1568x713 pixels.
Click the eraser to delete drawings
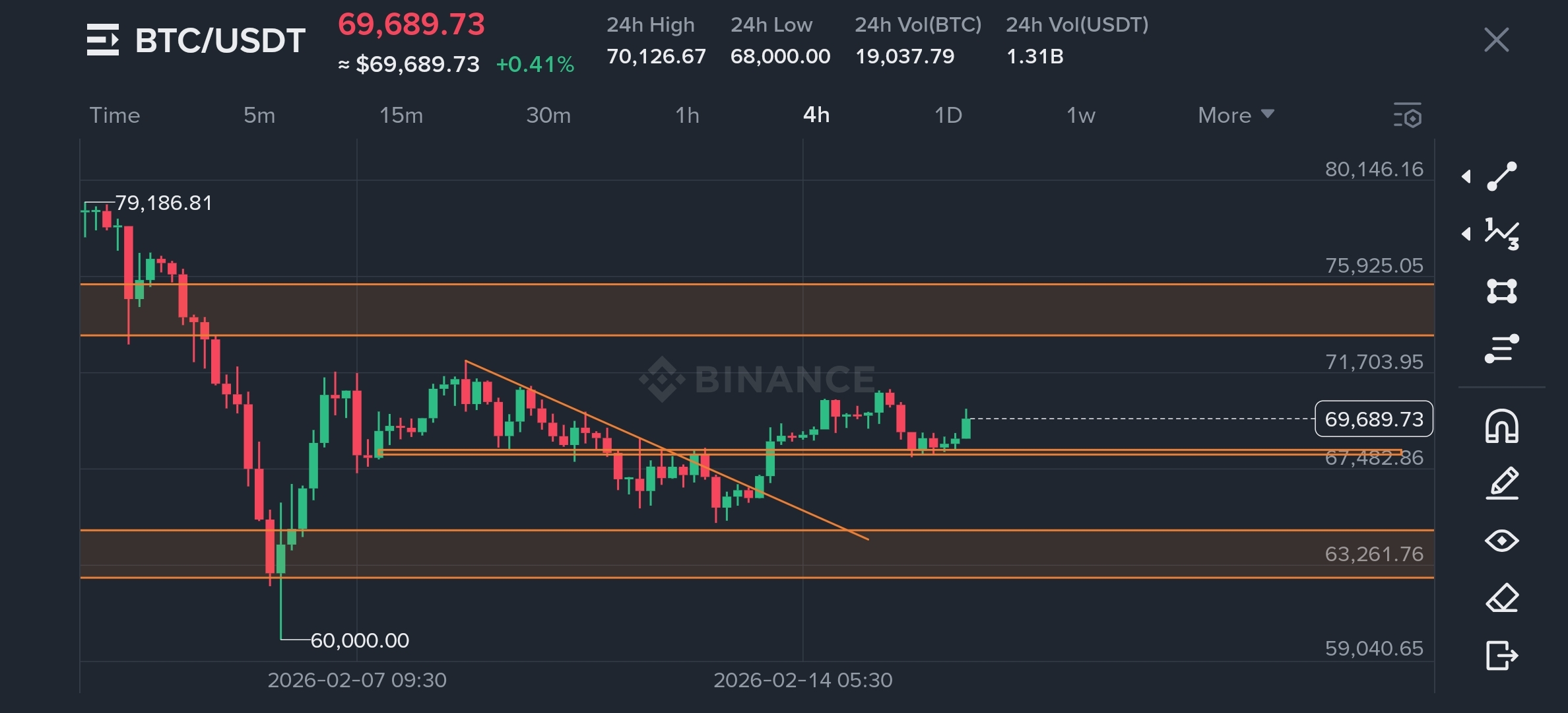pyautogui.click(x=1502, y=598)
